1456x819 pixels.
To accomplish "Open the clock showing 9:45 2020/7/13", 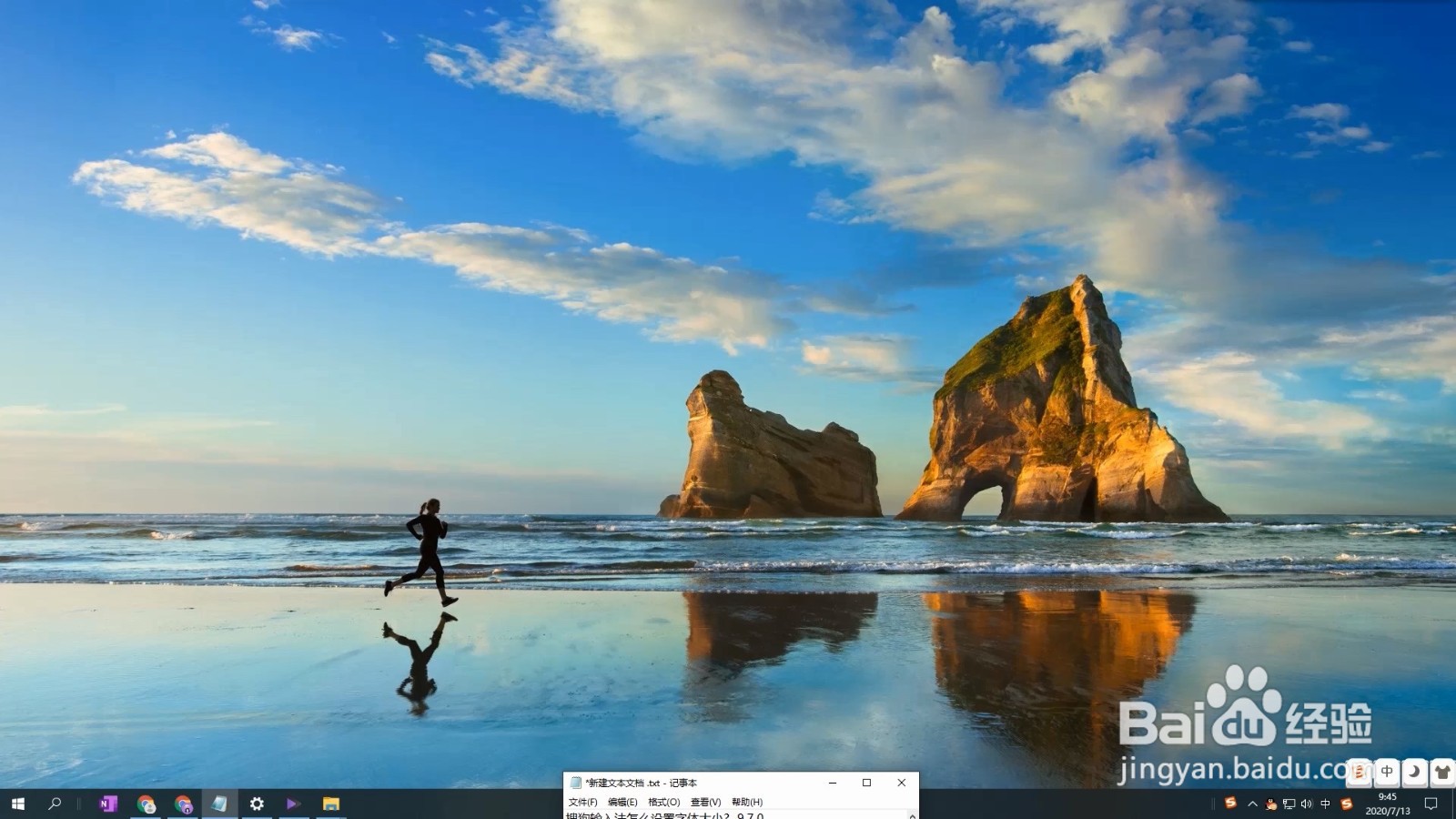I will coord(1387,804).
